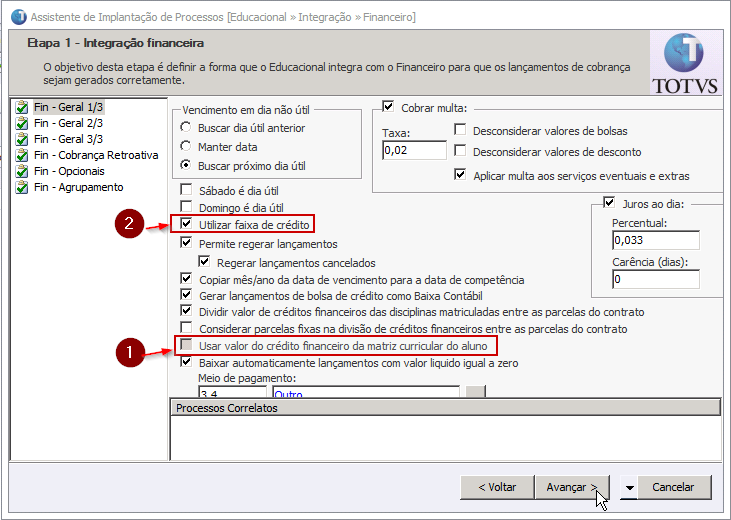The width and height of the screenshot is (731, 520).
Task: Choose the Manter data radio button
Action: [186, 147]
